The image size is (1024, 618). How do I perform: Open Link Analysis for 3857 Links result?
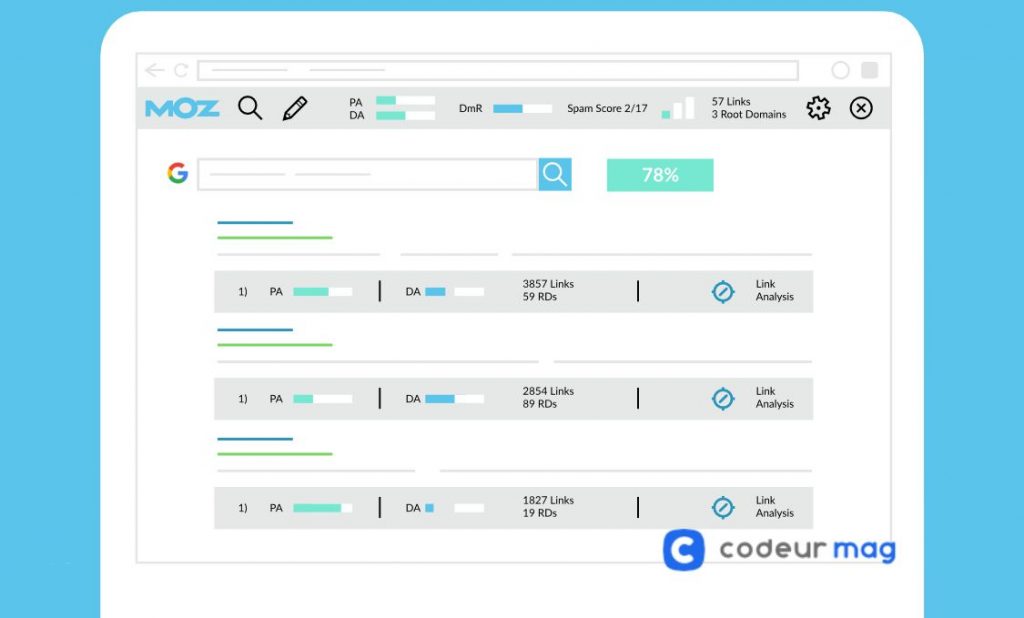coord(775,290)
